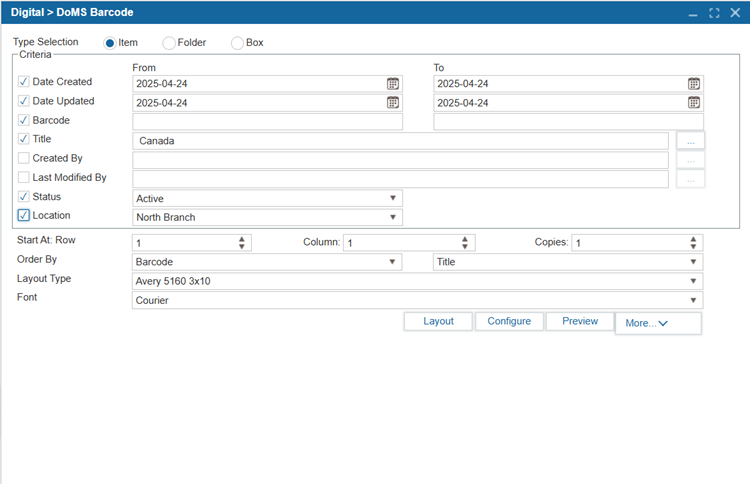750x484 pixels.
Task: Click the Layout button
Action: [x=438, y=321]
